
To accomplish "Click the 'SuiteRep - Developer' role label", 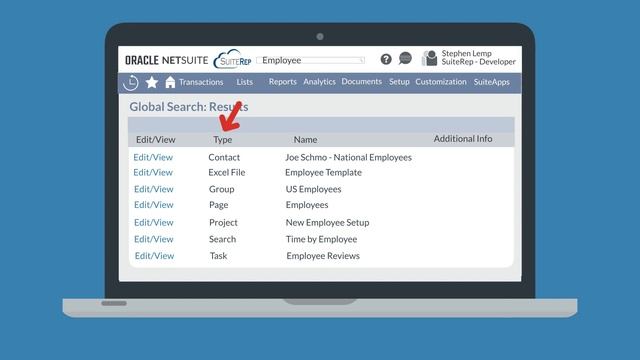I will pyautogui.click(x=478, y=62).
